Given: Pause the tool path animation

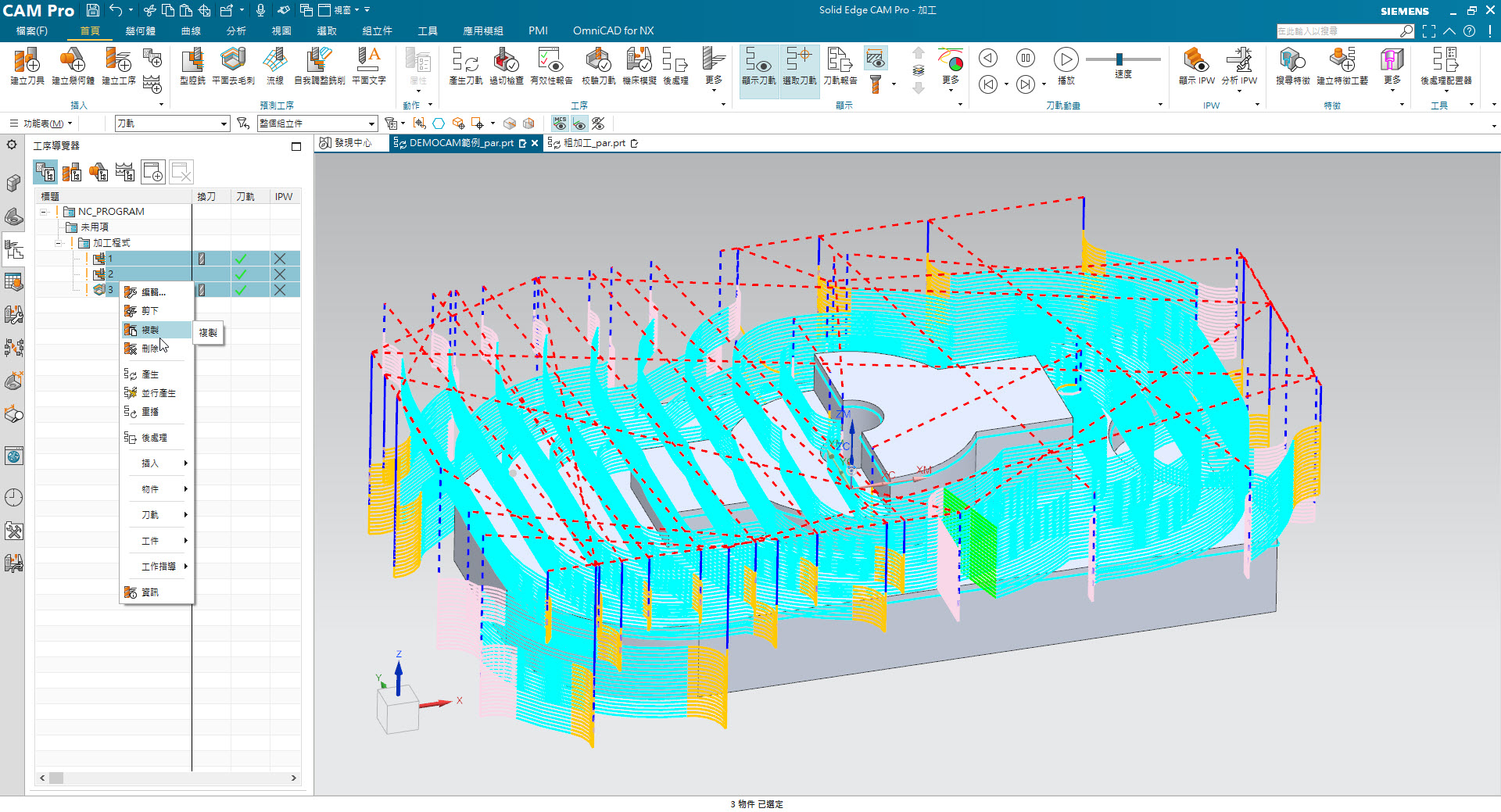Looking at the screenshot, I should [1026, 58].
